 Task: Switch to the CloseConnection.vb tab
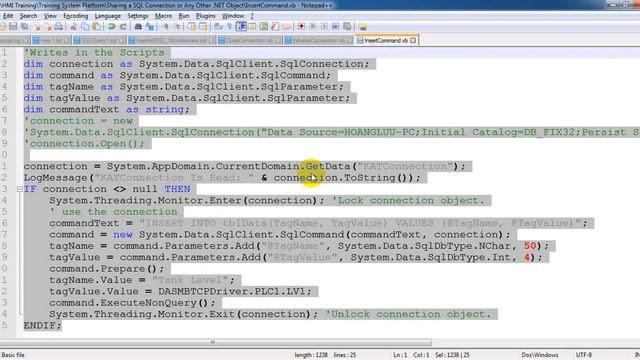pyautogui.click(x=249, y=40)
